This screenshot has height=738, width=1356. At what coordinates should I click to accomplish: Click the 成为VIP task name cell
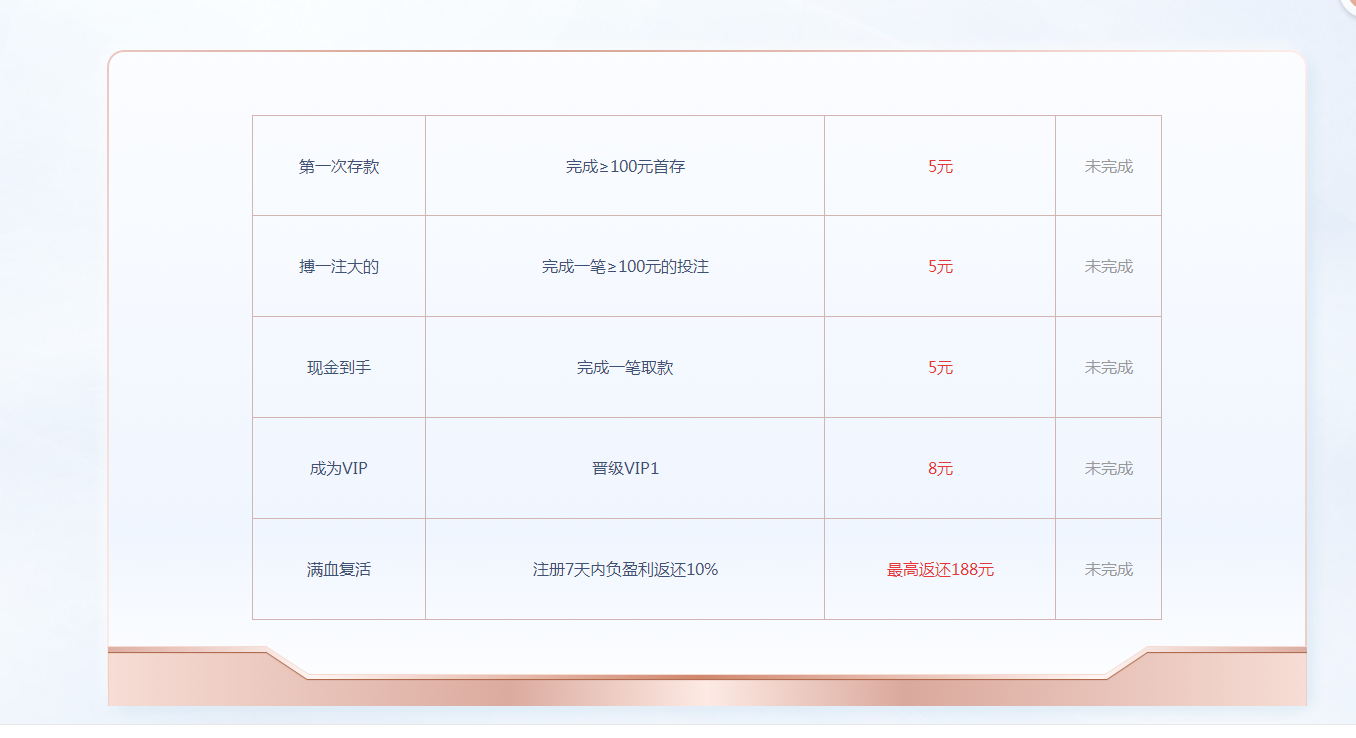339,469
